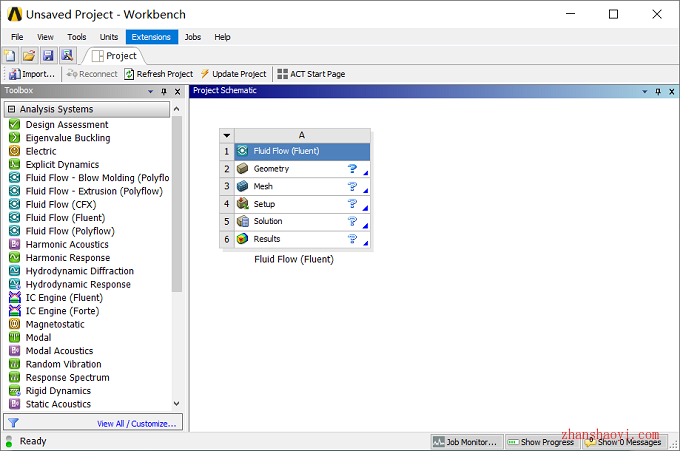Viewport: 680px width, 451px height.
Task: Open Job Monitor from status bar
Action: pyautogui.click(x=467, y=442)
